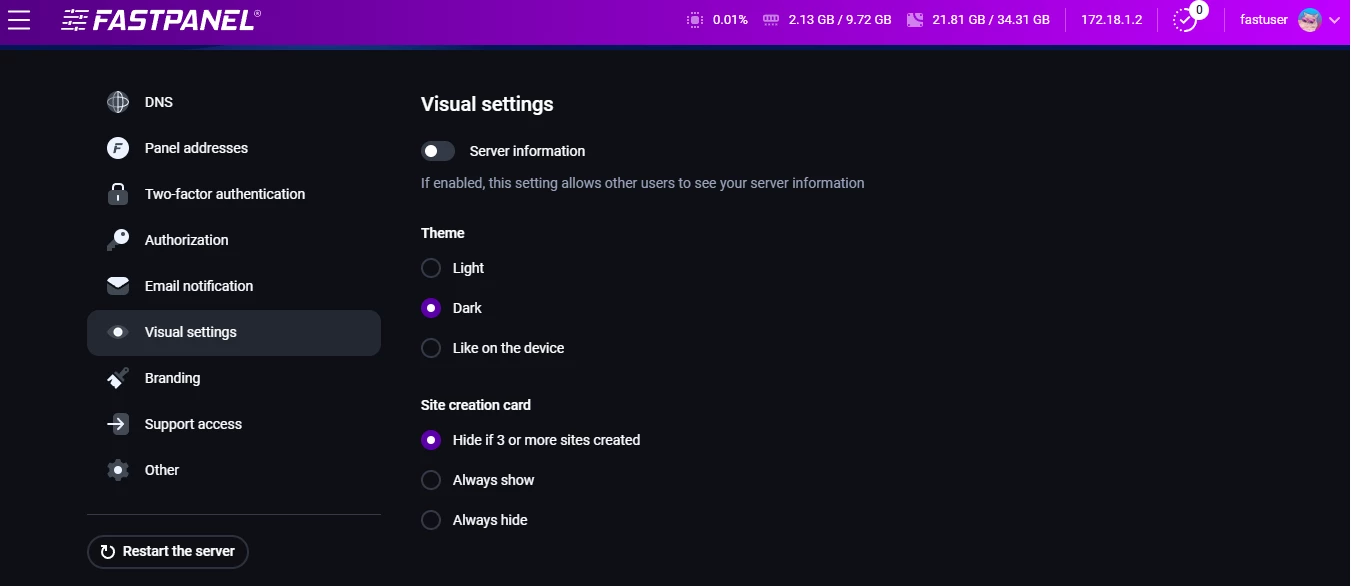Select the DNS sidebar icon
Screen dimensions: 1351x586
point(117,101)
